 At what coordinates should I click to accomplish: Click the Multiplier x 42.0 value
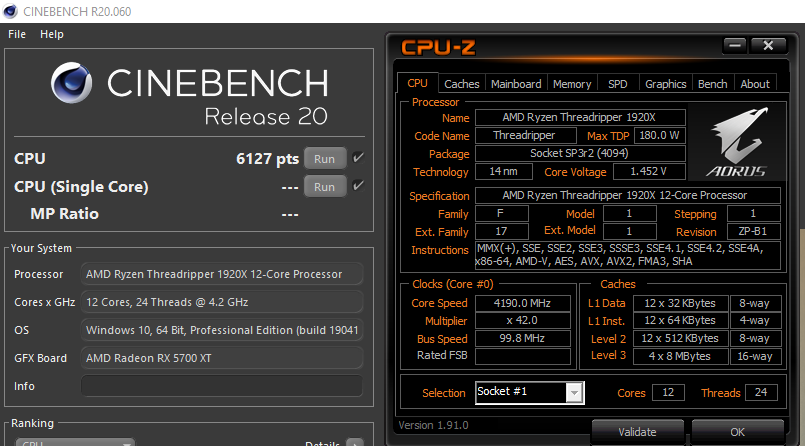523,321
